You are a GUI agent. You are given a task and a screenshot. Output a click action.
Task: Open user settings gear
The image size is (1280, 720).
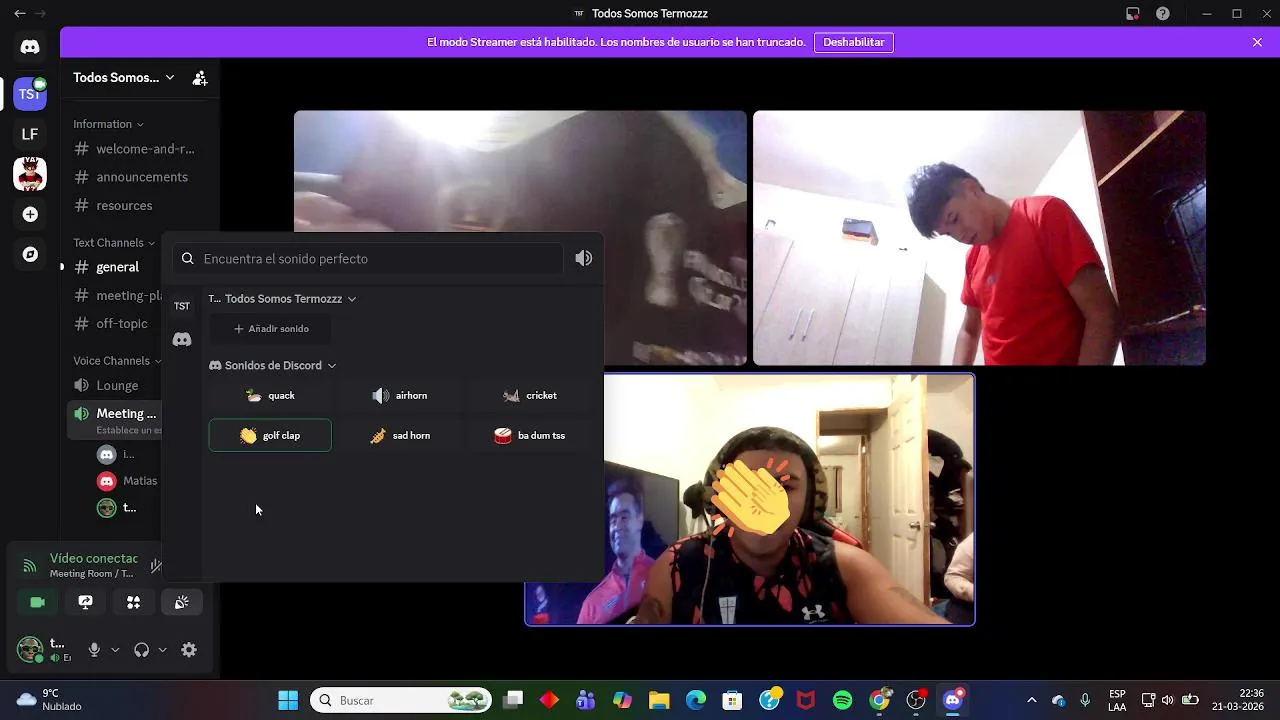pyautogui.click(x=189, y=650)
